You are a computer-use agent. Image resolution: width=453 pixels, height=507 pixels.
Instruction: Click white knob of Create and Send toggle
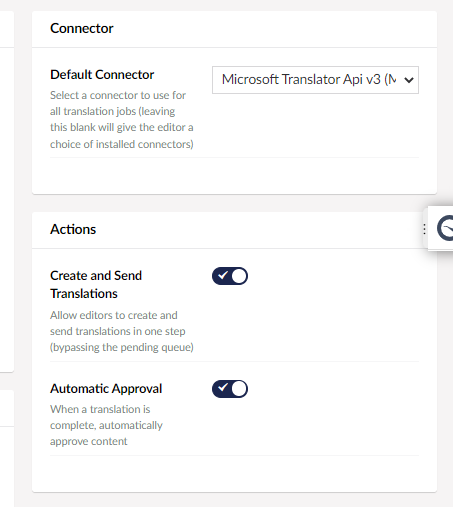pos(239,276)
